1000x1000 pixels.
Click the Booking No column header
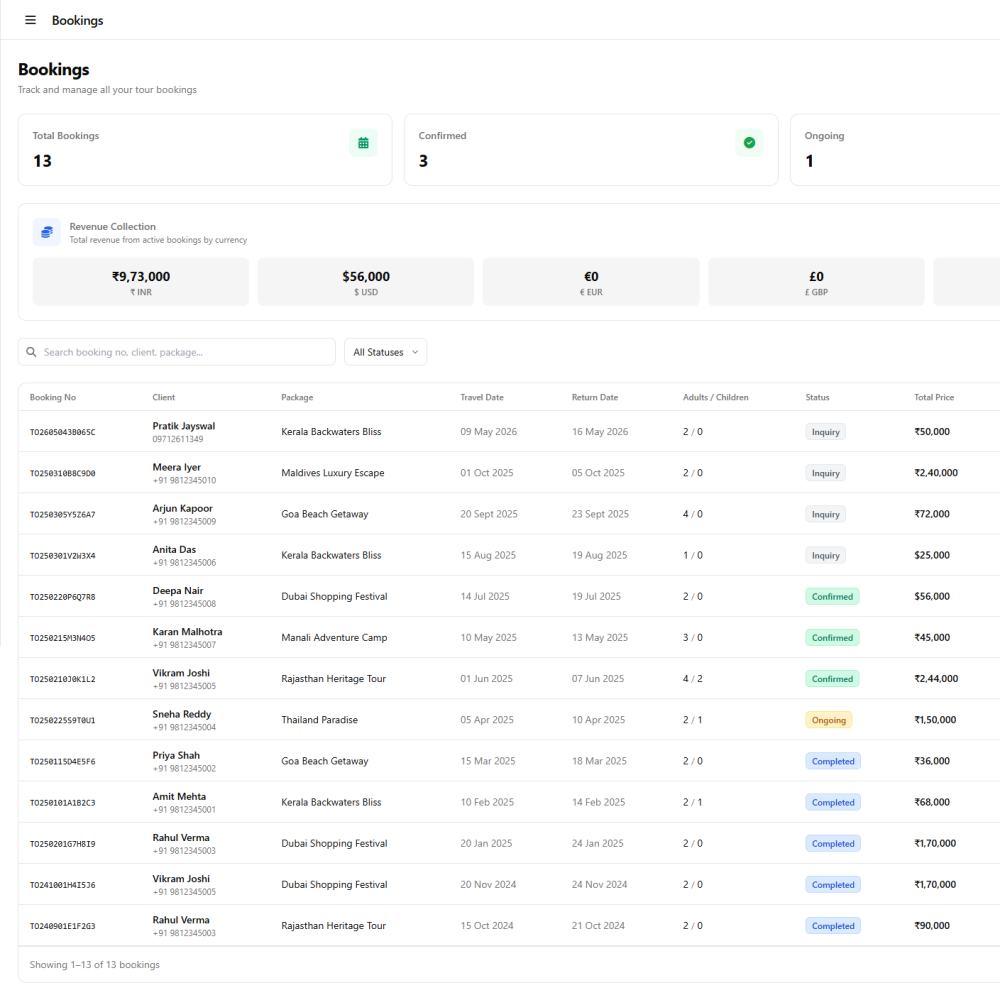point(53,397)
